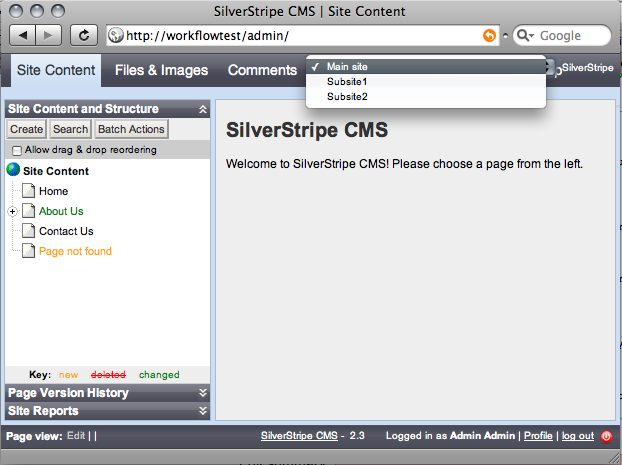The width and height of the screenshot is (622, 465).
Task: Click the Home page icon
Action: (28, 191)
